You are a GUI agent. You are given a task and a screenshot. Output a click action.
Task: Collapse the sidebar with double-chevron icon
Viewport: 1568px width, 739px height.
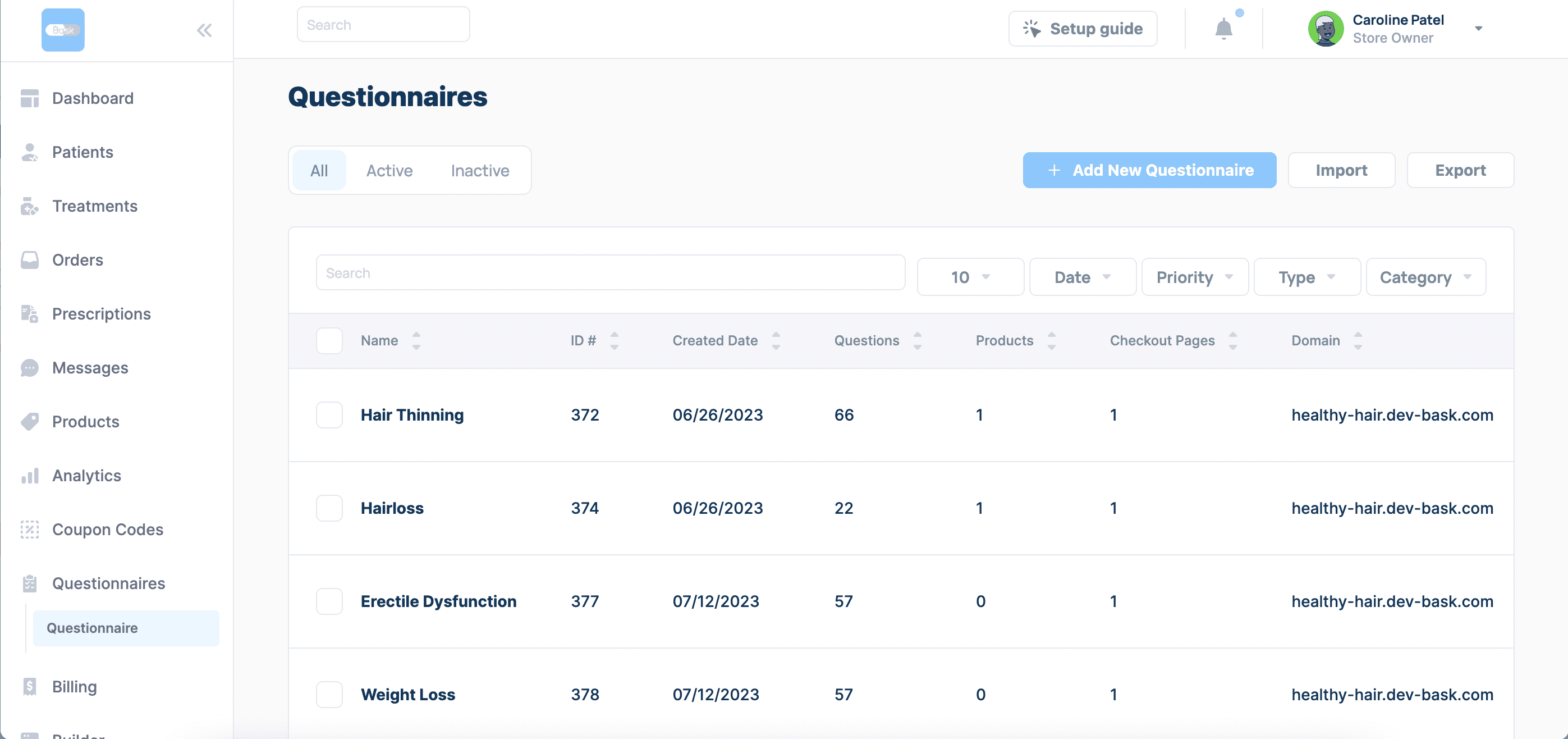coord(204,30)
